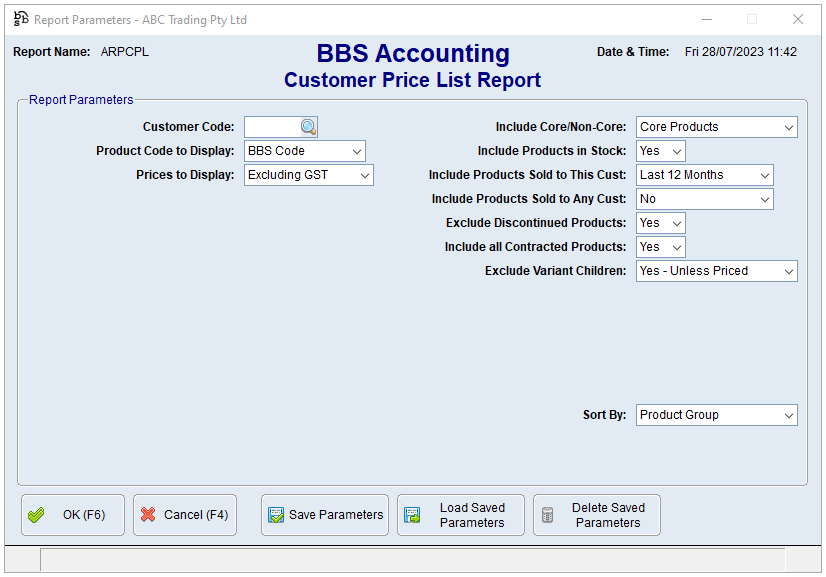826x577 pixels.
Task: Open the Include all Contracted Products dropdown
Action: (675, 247)
